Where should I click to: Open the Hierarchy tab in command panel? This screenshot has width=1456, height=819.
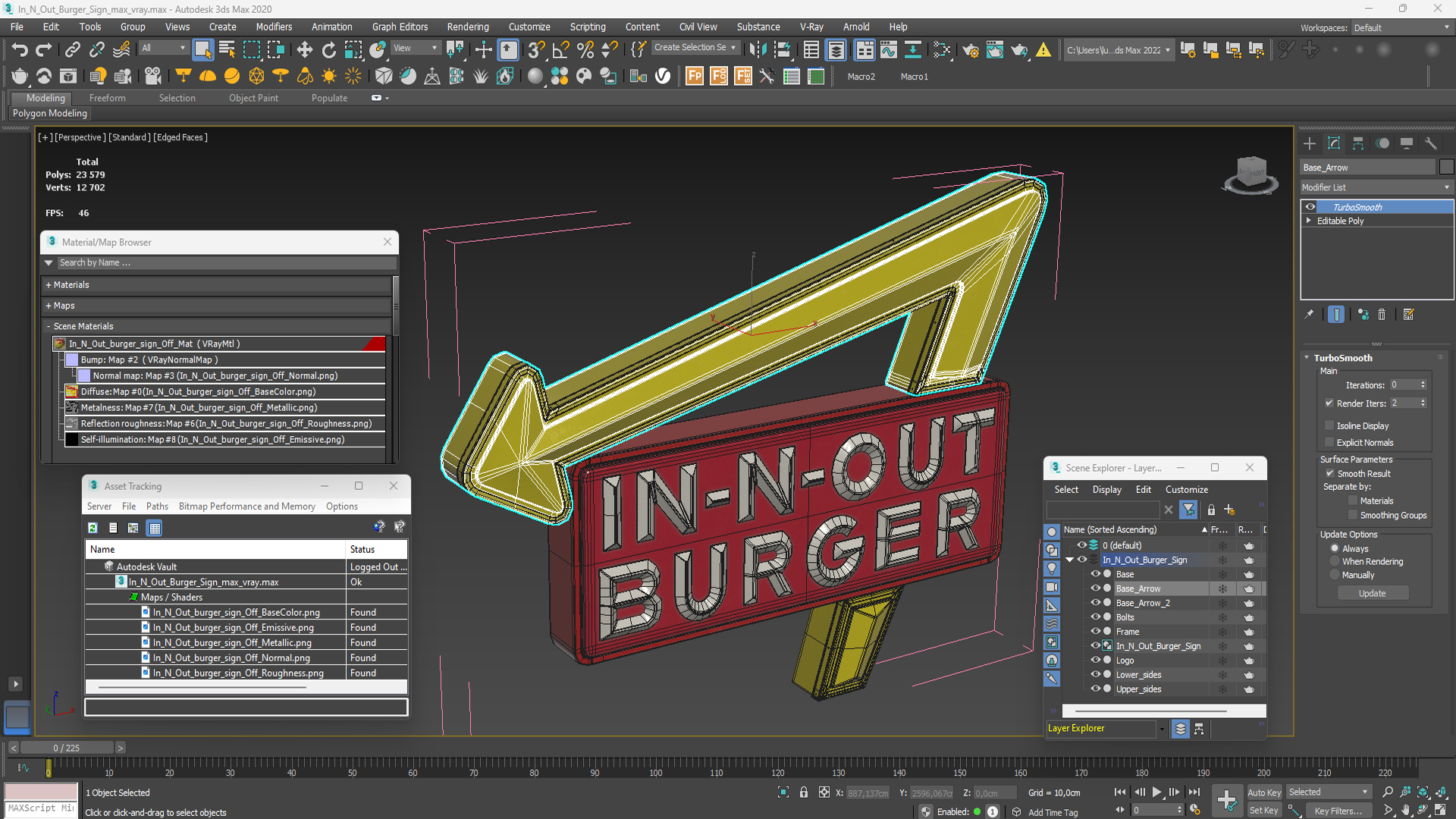pyautogui.click(x=1358, y=143)
